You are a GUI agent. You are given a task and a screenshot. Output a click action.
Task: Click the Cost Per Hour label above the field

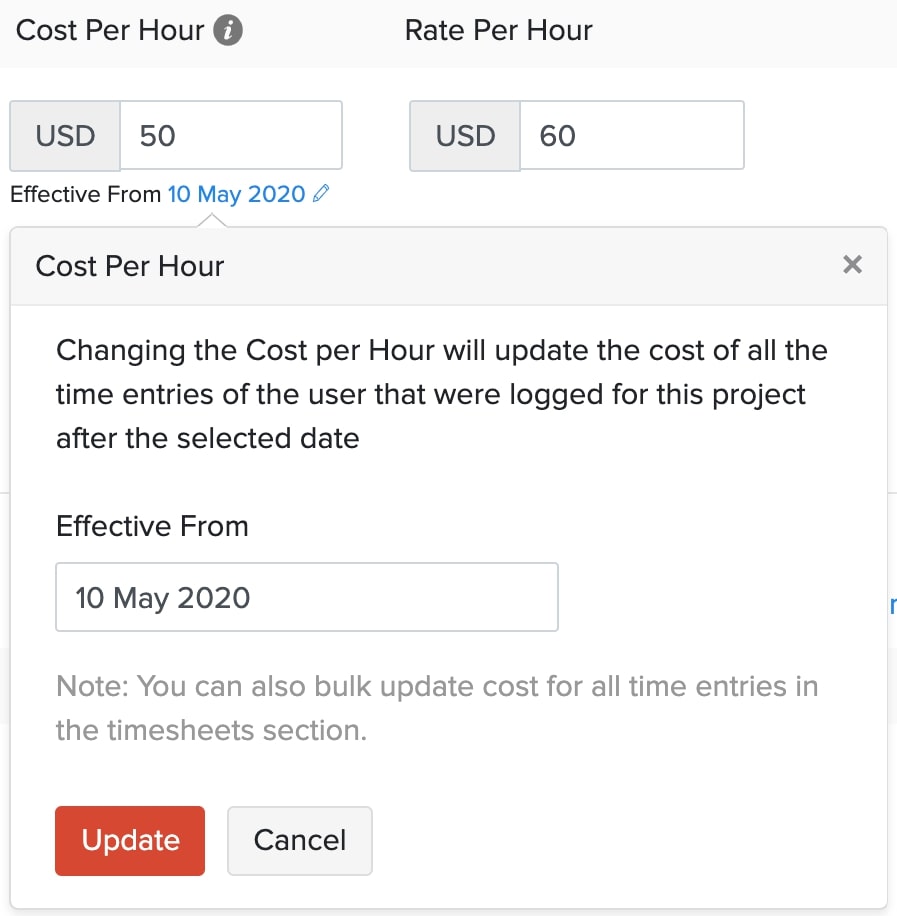pos(110,30)
